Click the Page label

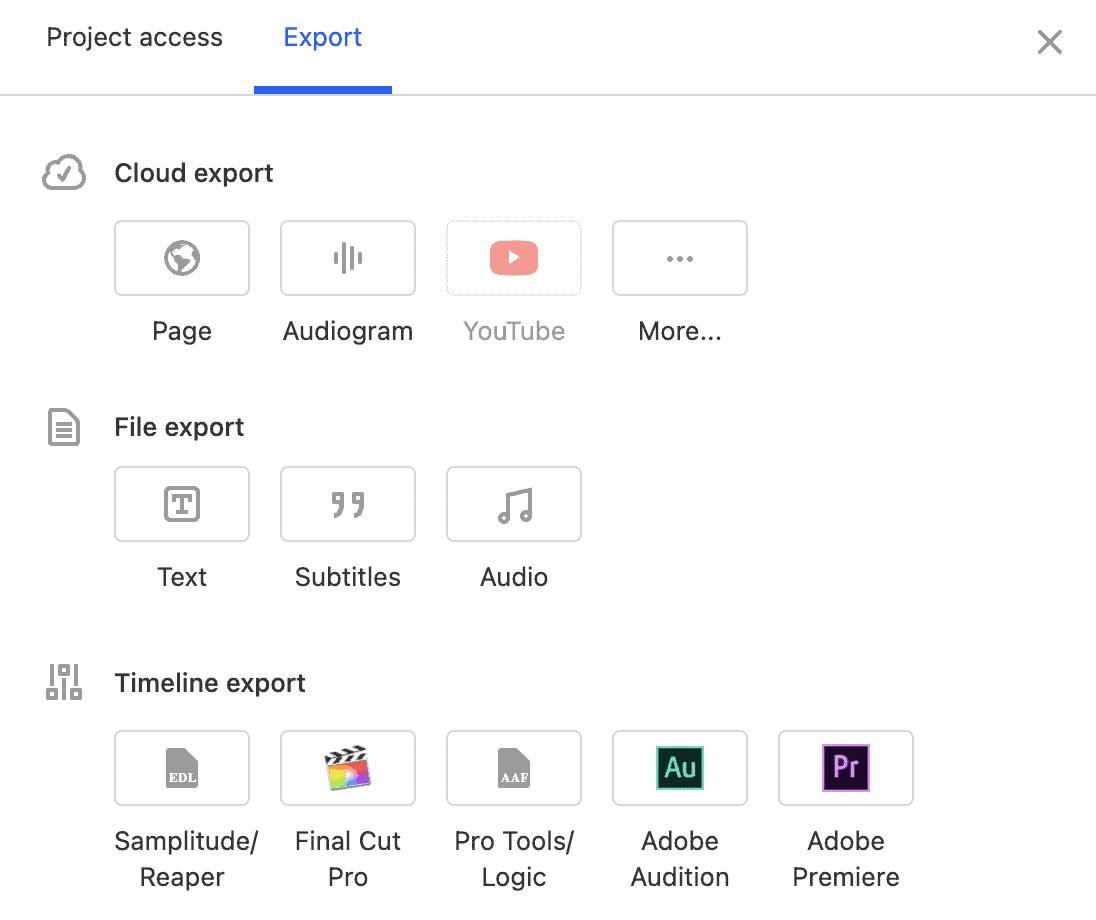(x=182, y=332)
